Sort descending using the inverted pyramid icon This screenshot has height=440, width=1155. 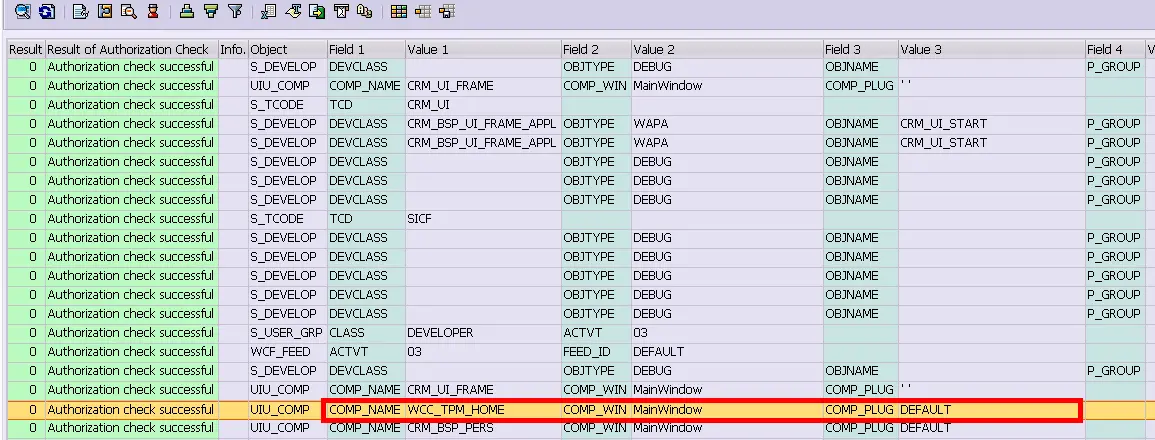tap(211, 11)
